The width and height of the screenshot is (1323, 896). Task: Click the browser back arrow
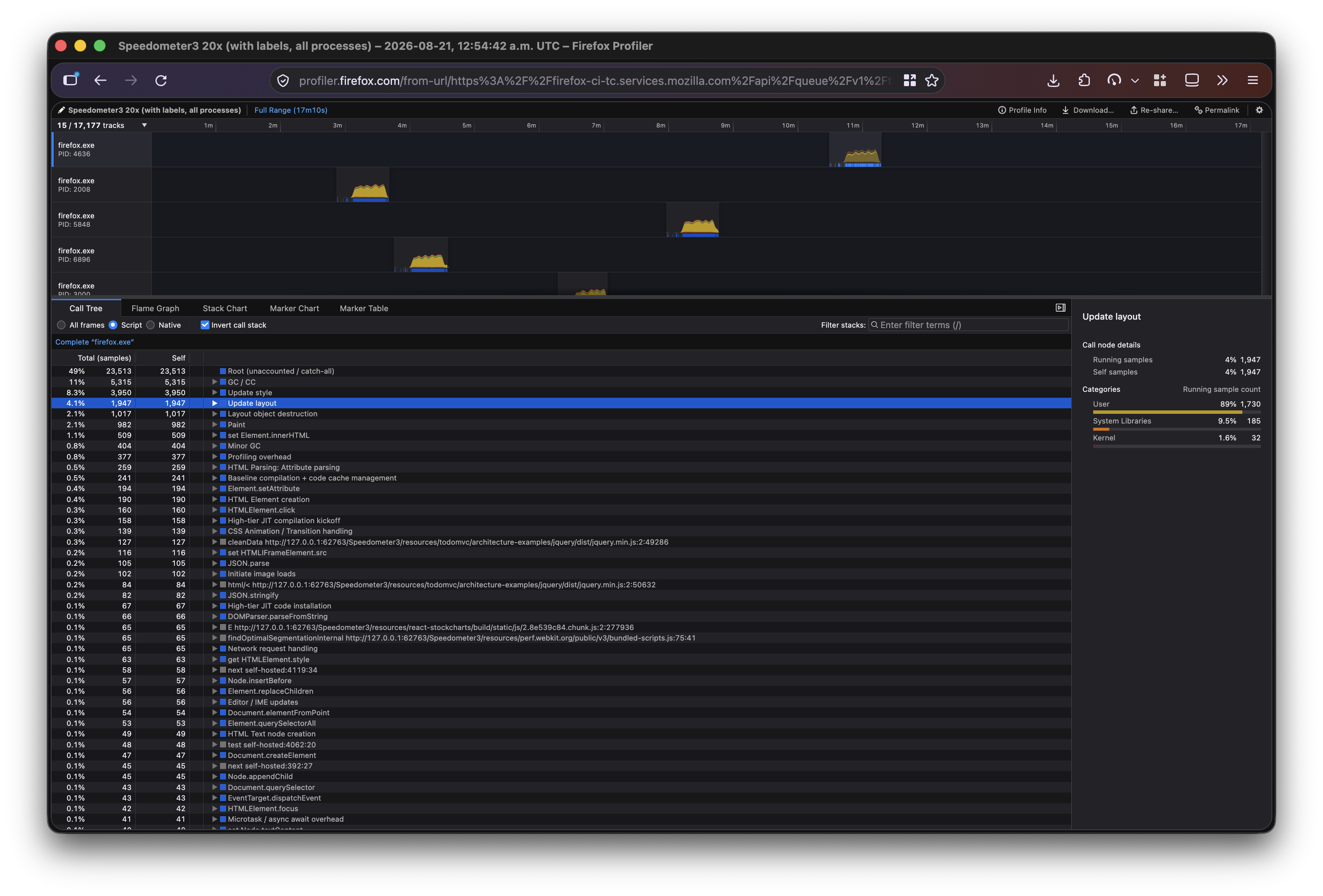(100, 80)
